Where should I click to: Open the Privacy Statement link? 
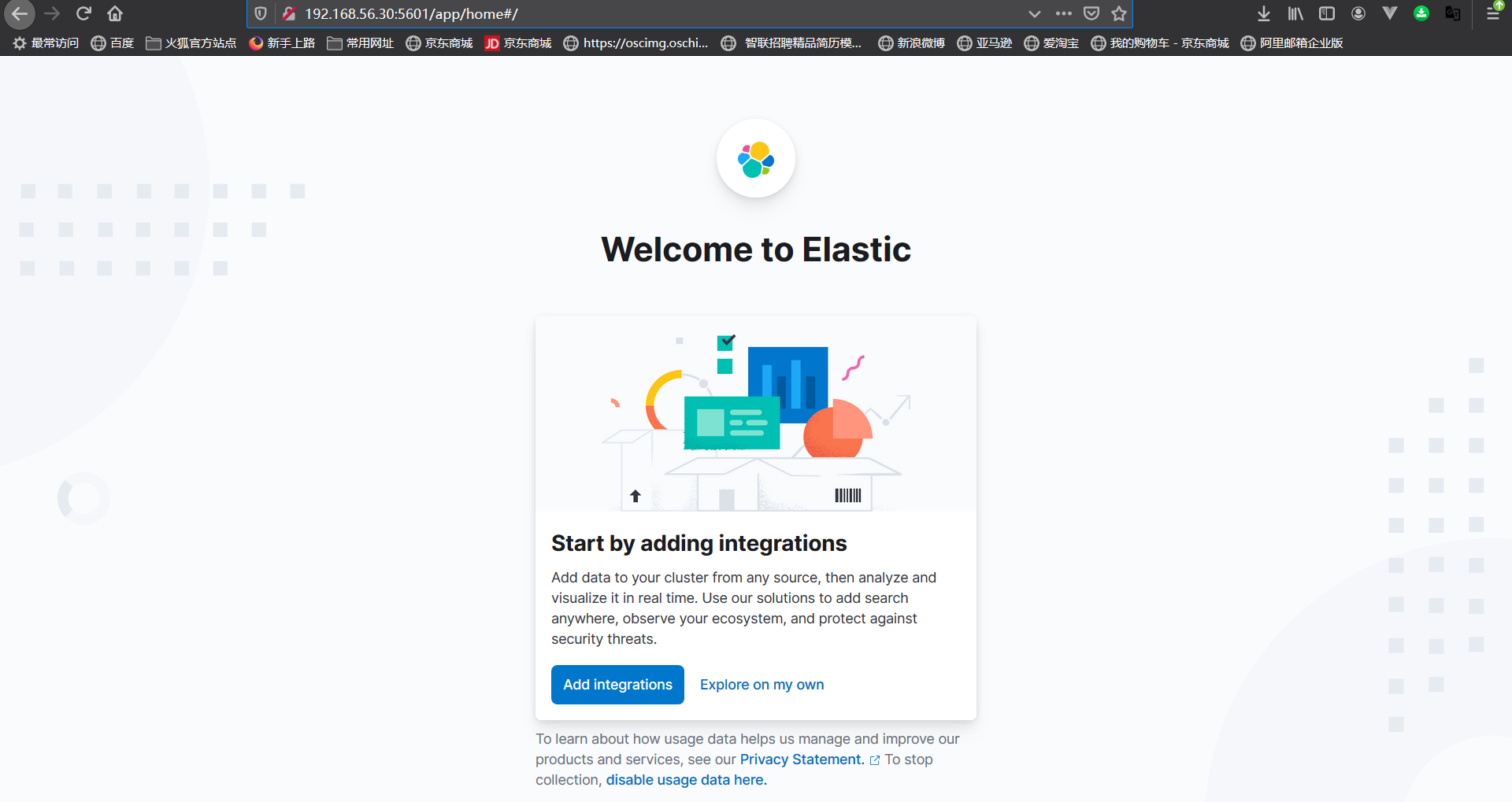coord(802,759)
